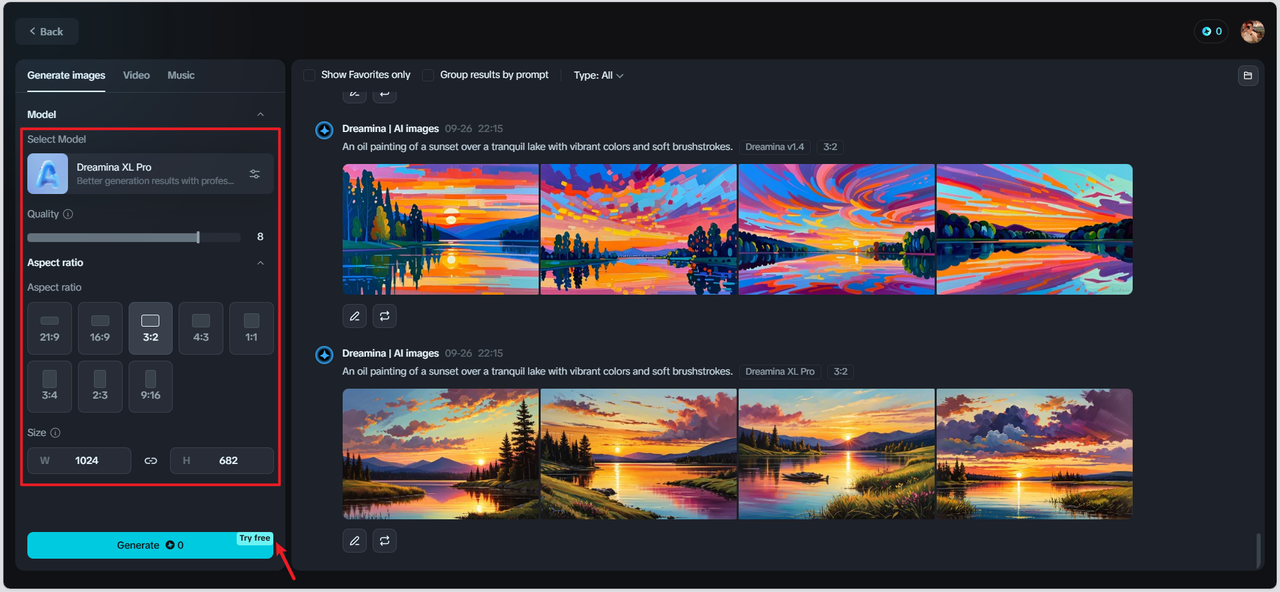The height and width of the screenshot is (592, 1280).
Task: Click Dreamina icon of the XL Pro result
Action: 324,355
